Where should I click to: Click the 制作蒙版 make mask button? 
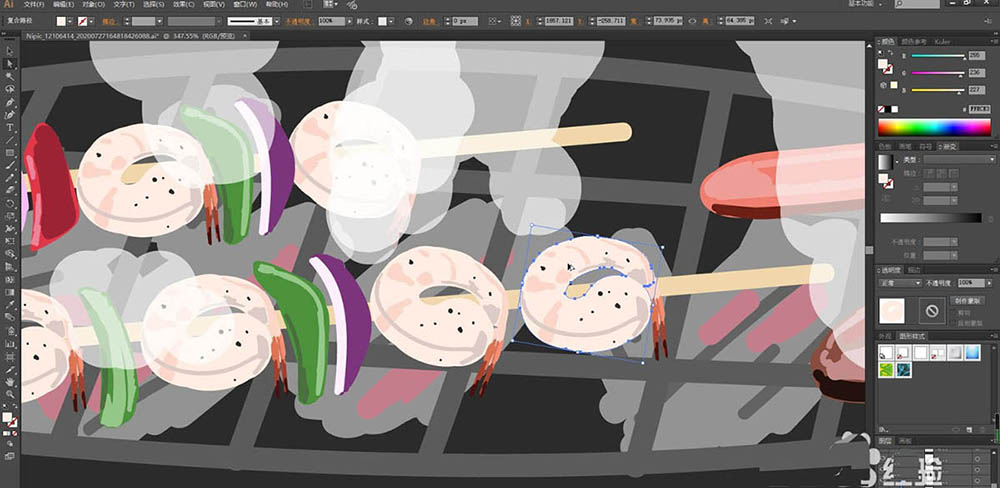[968, 301]
